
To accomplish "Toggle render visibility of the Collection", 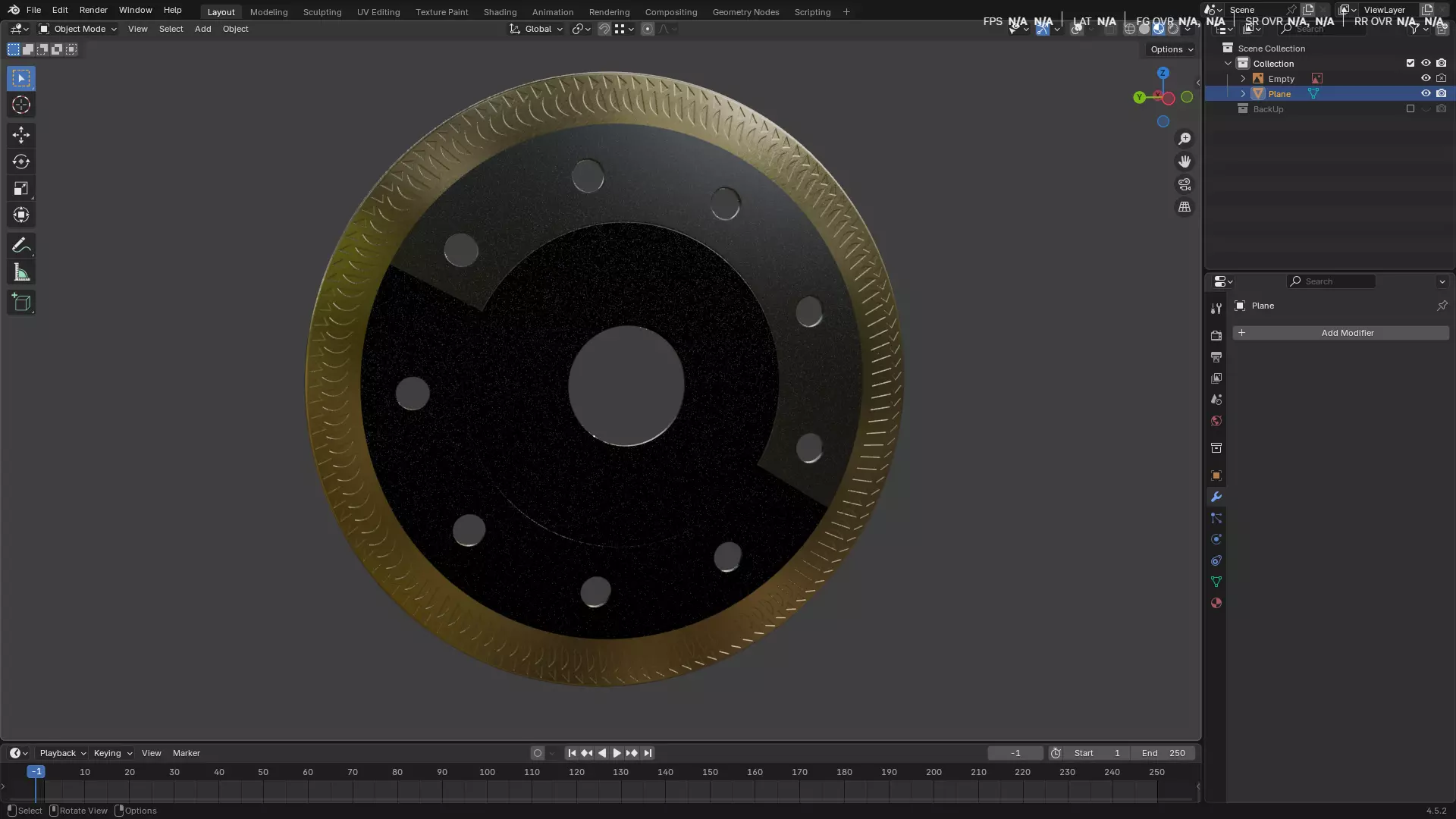I will (x=1442, y=63).
